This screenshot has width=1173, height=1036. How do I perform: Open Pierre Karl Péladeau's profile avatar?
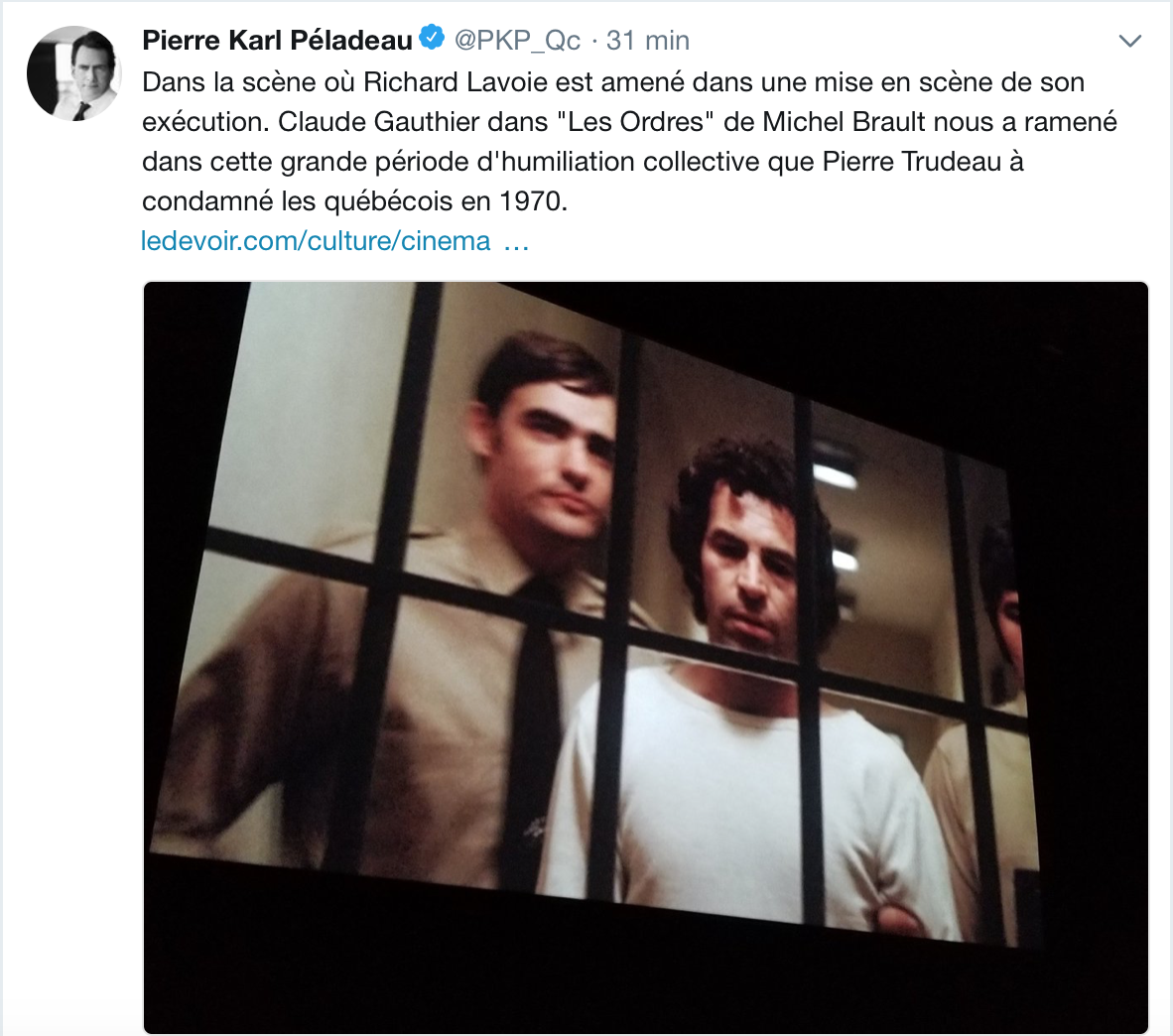pos(74,73)
